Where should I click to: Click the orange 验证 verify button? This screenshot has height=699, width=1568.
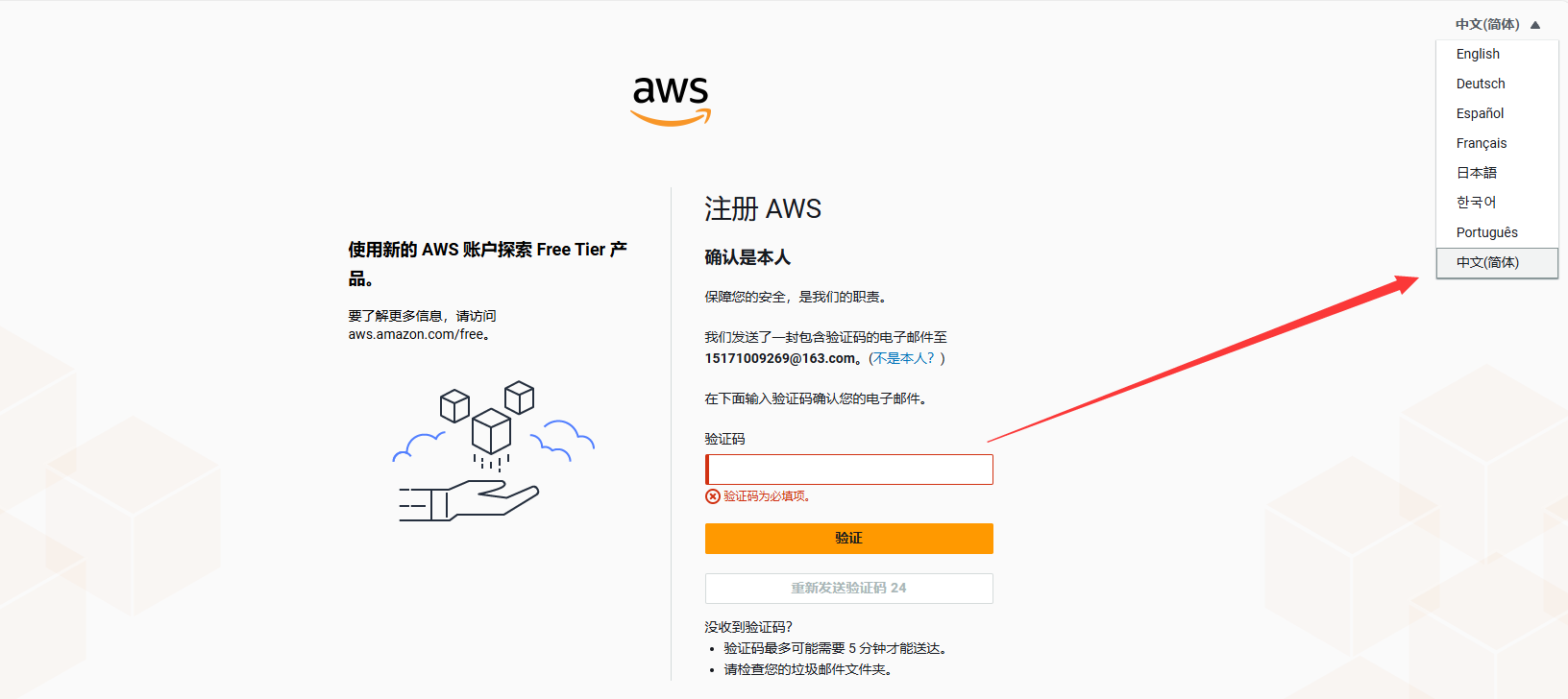(849, 539)
